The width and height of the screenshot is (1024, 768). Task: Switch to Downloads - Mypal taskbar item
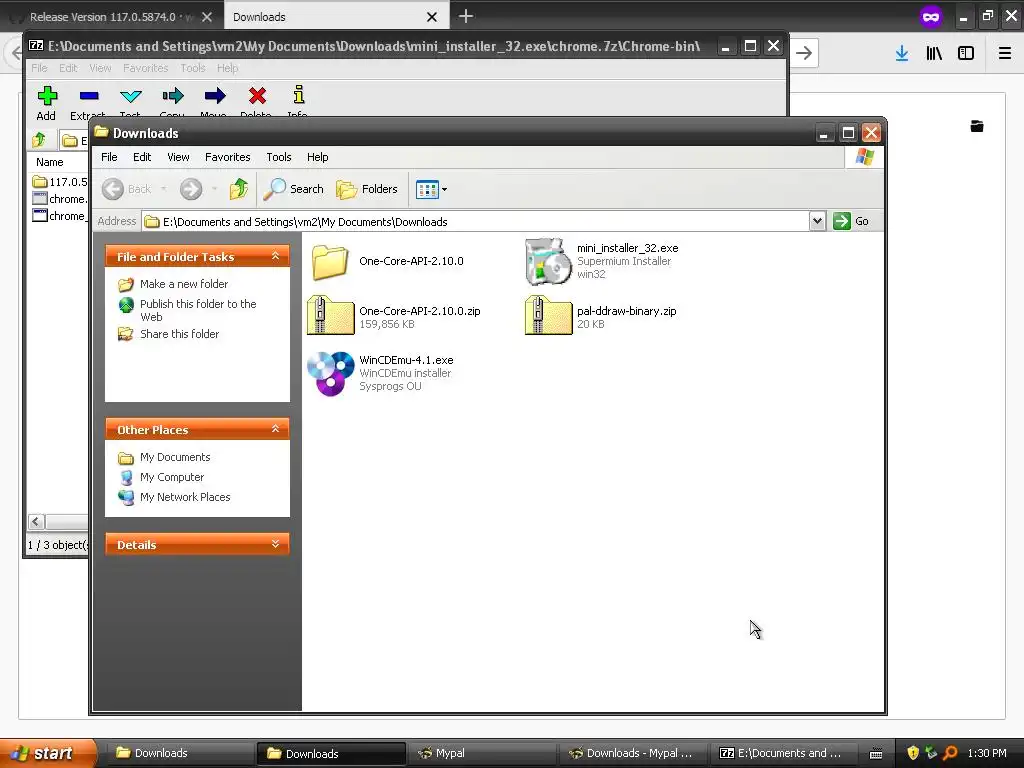(x=635, y=753)
